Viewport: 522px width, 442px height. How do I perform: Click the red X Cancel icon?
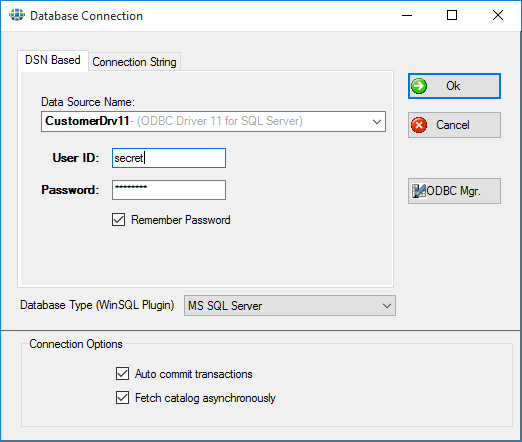click(419, 125)
